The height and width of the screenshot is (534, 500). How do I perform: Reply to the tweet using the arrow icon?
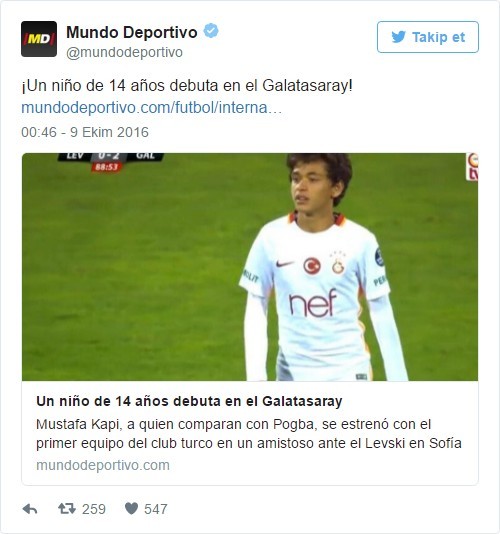[x=30, y=509]
